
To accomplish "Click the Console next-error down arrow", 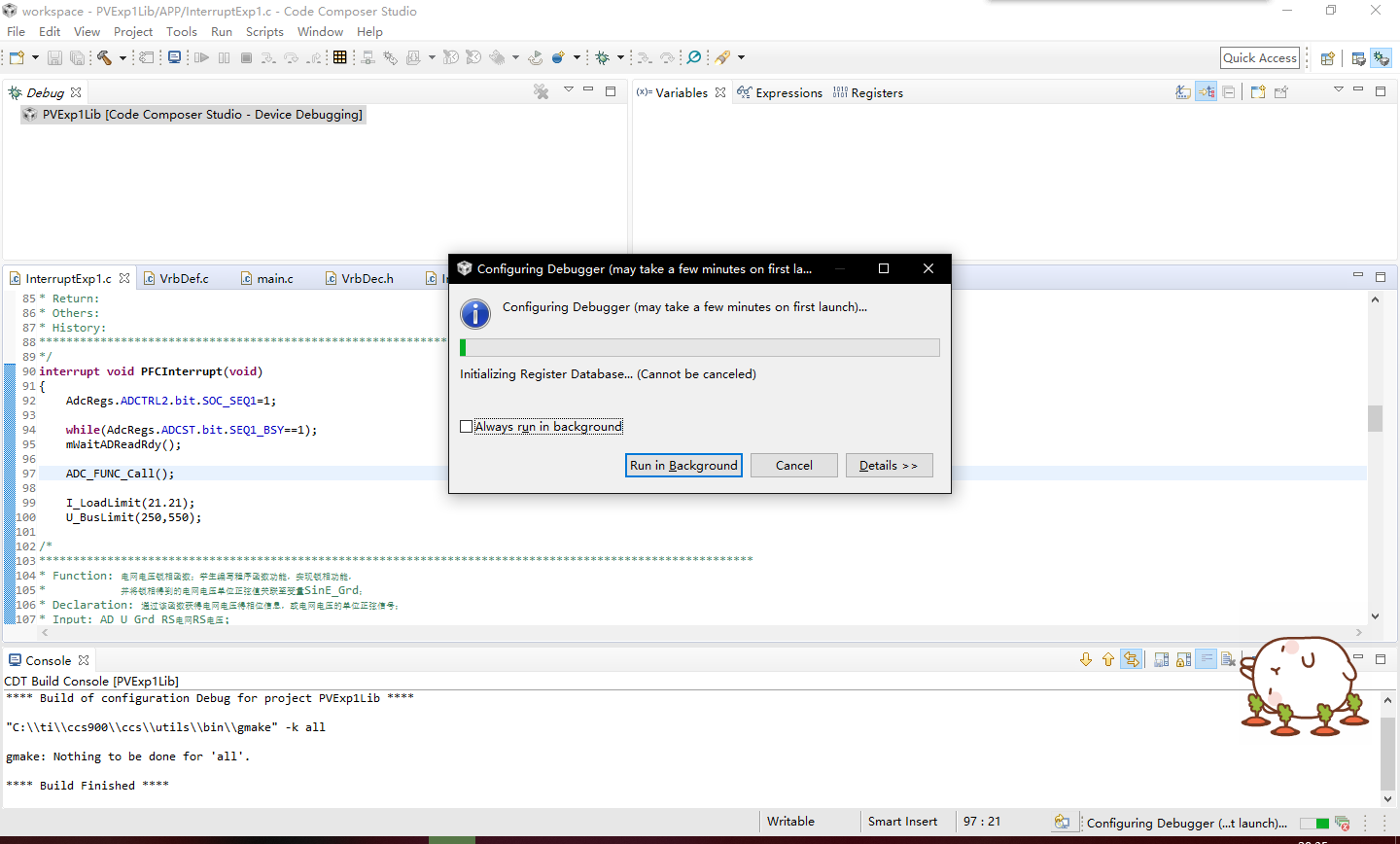I will click(1086, 659).
